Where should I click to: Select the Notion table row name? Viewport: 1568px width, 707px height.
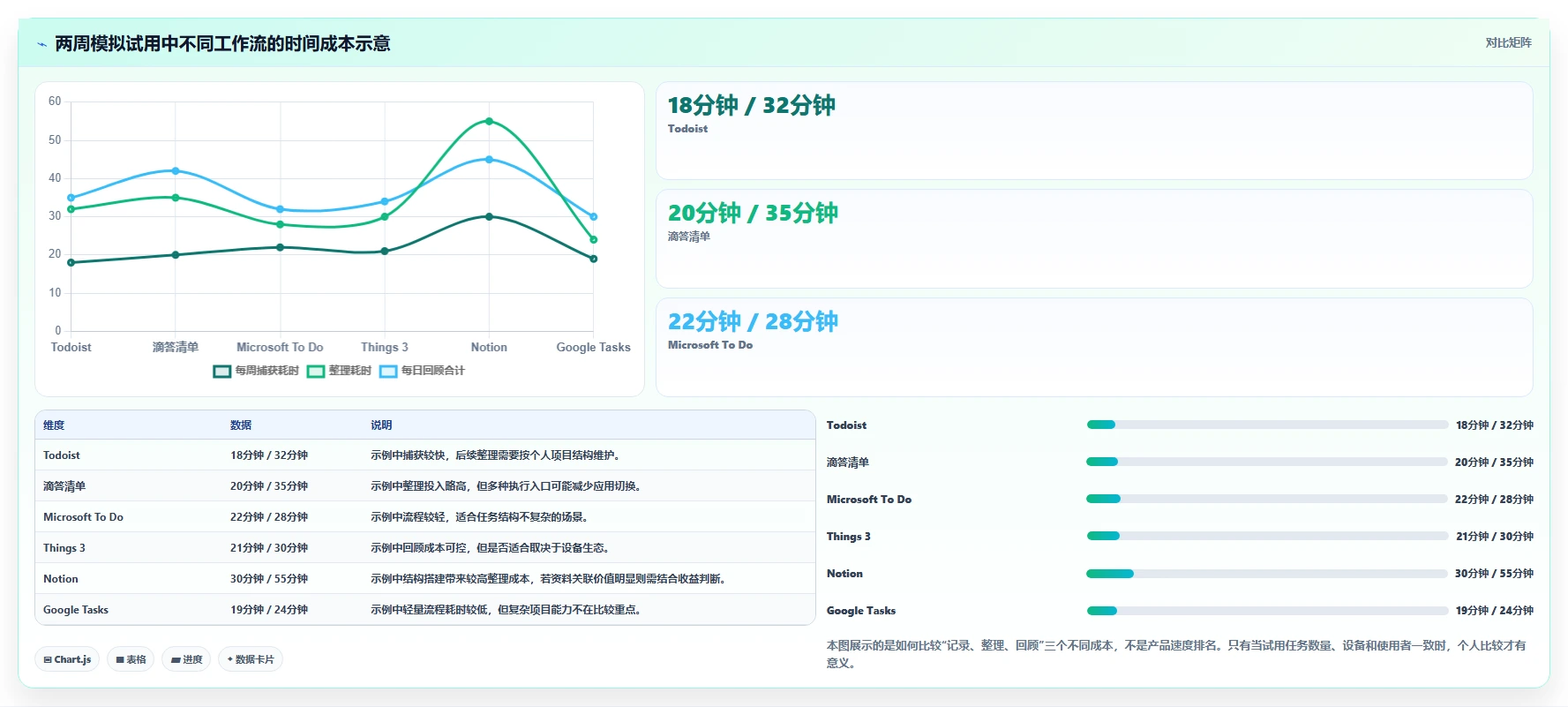point(61,579)
